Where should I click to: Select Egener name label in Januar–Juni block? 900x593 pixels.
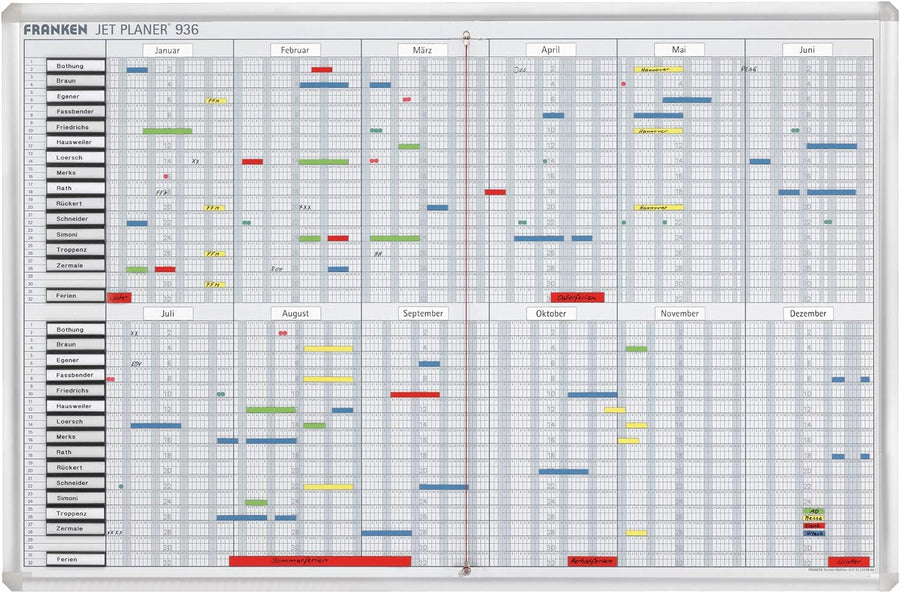(76, 96)
